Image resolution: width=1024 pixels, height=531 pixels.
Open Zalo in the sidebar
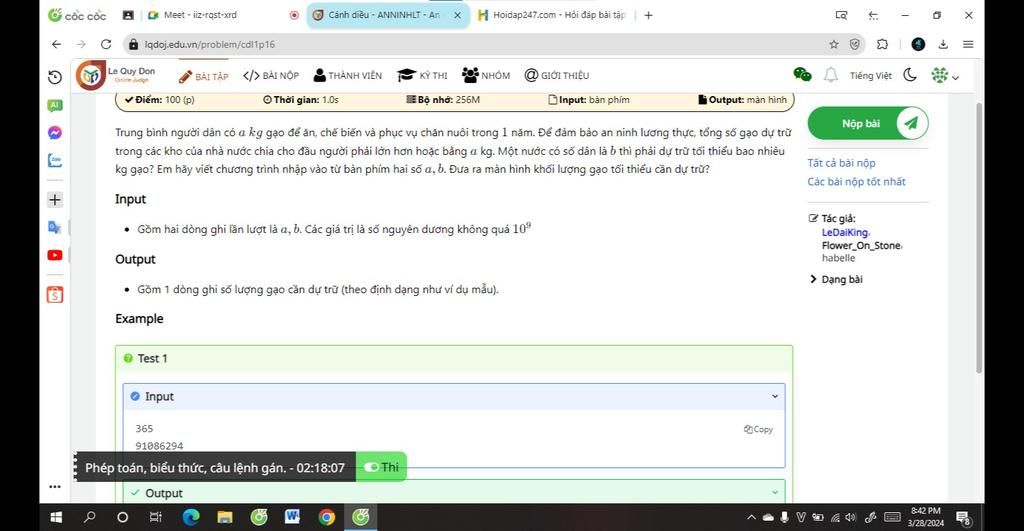[x=55, y=160]
